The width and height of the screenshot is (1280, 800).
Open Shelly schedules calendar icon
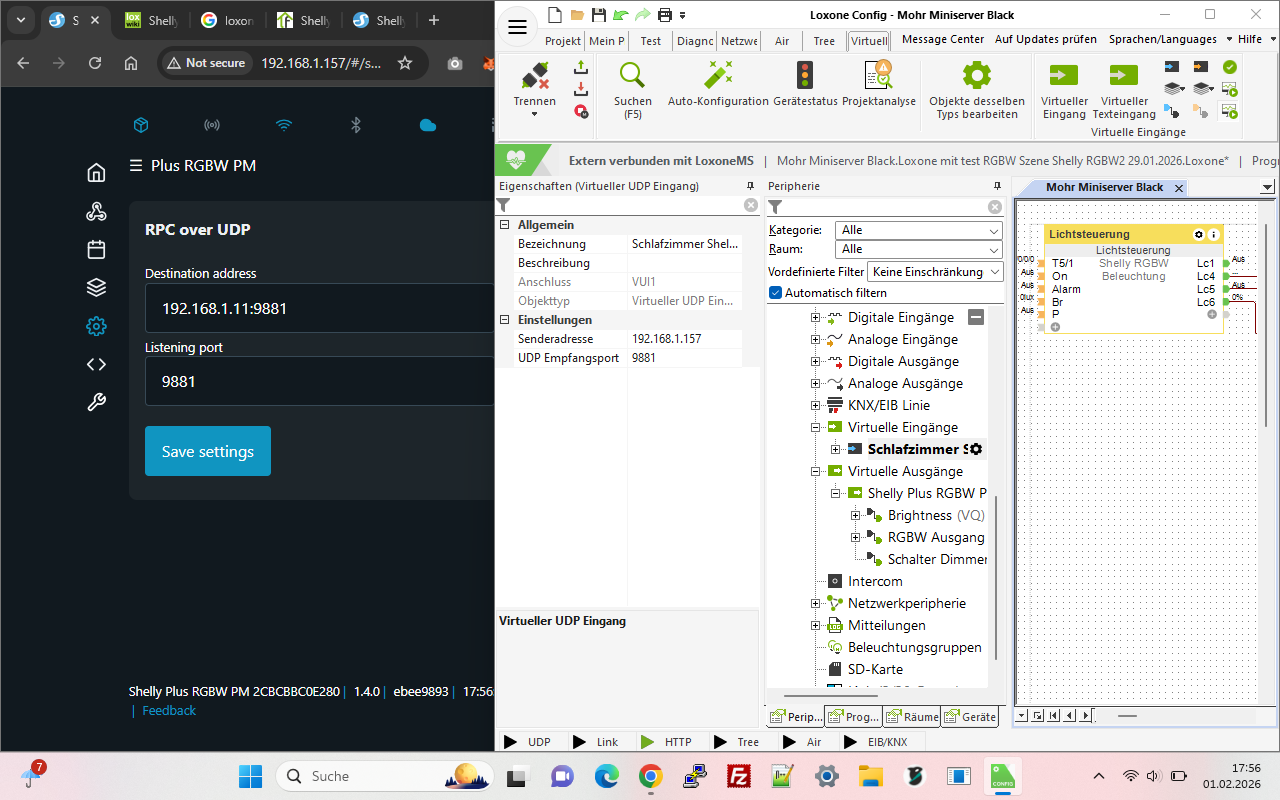tap(96, 250)
